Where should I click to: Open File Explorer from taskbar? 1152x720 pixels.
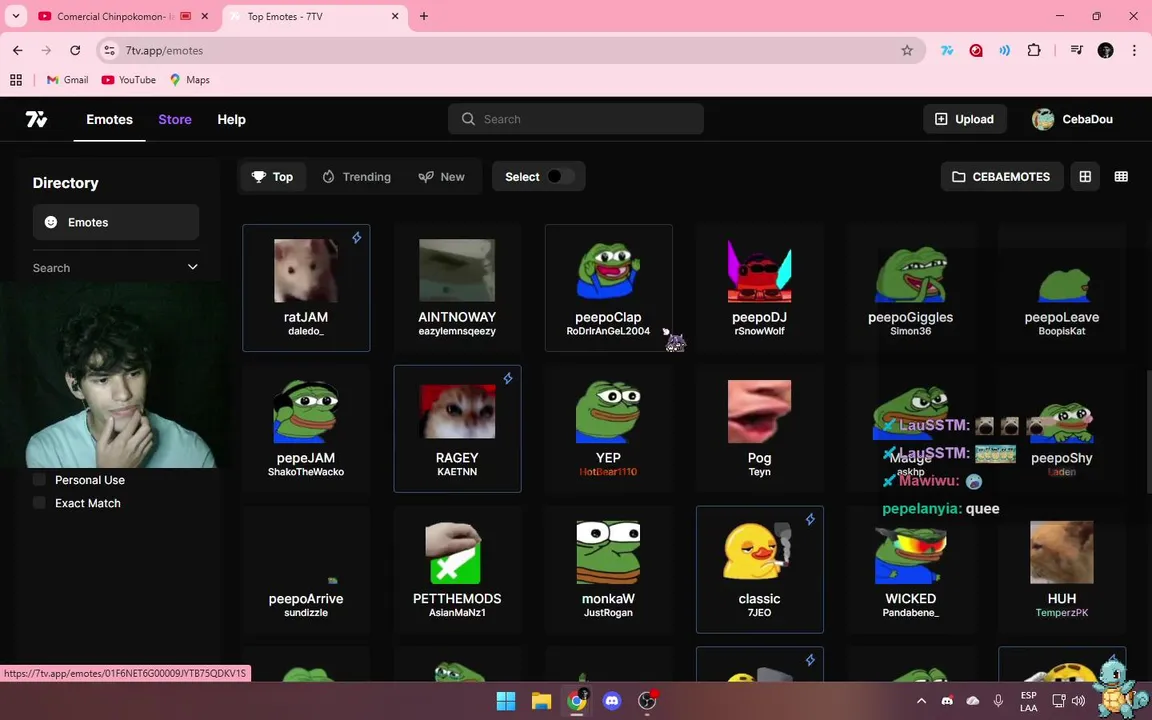[x=541, y=701]
